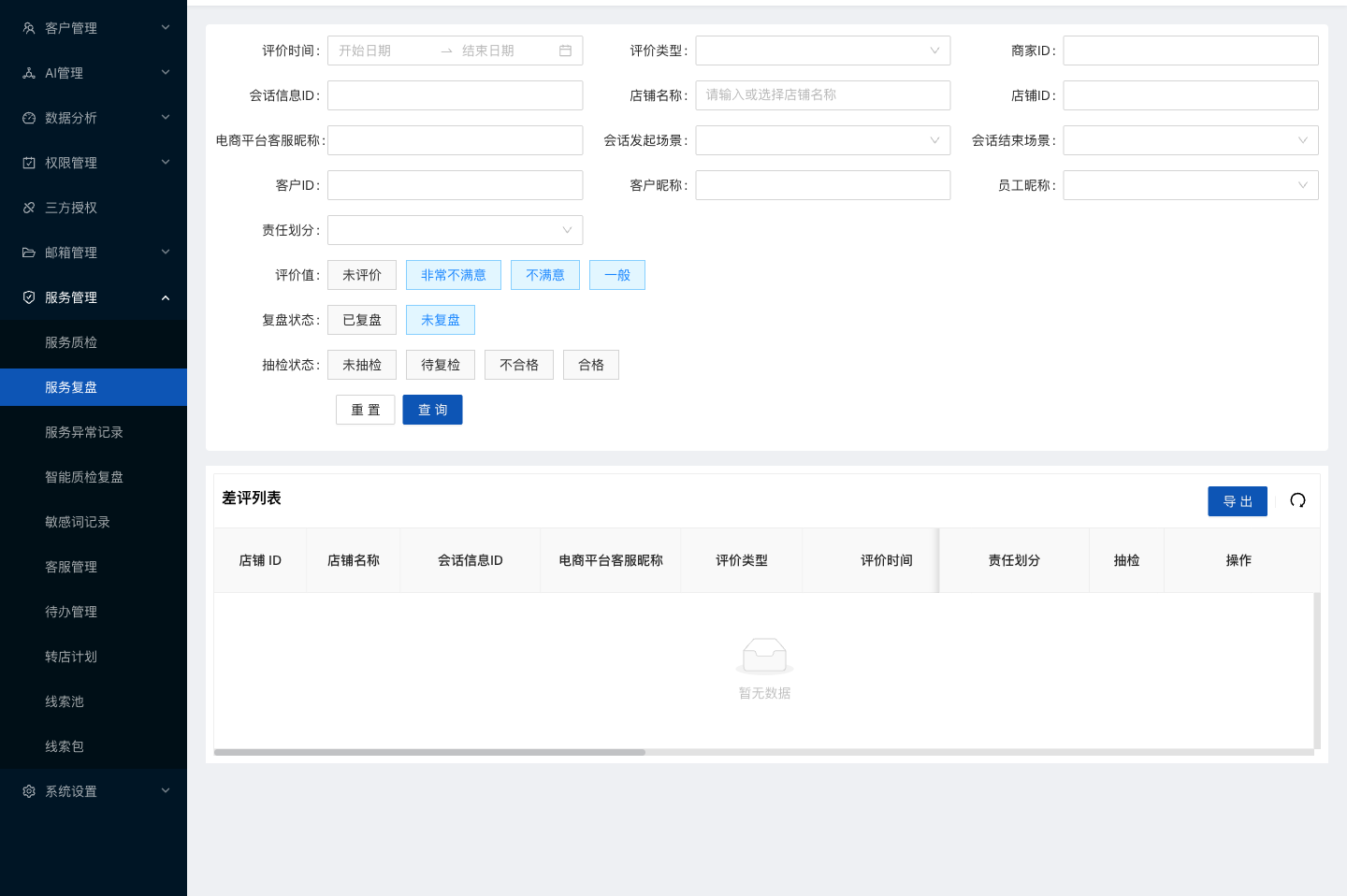Expand 客户管理 menu chevron
Image resolution: width=1347 pixels, height=896 pixels.
[166, 28]
